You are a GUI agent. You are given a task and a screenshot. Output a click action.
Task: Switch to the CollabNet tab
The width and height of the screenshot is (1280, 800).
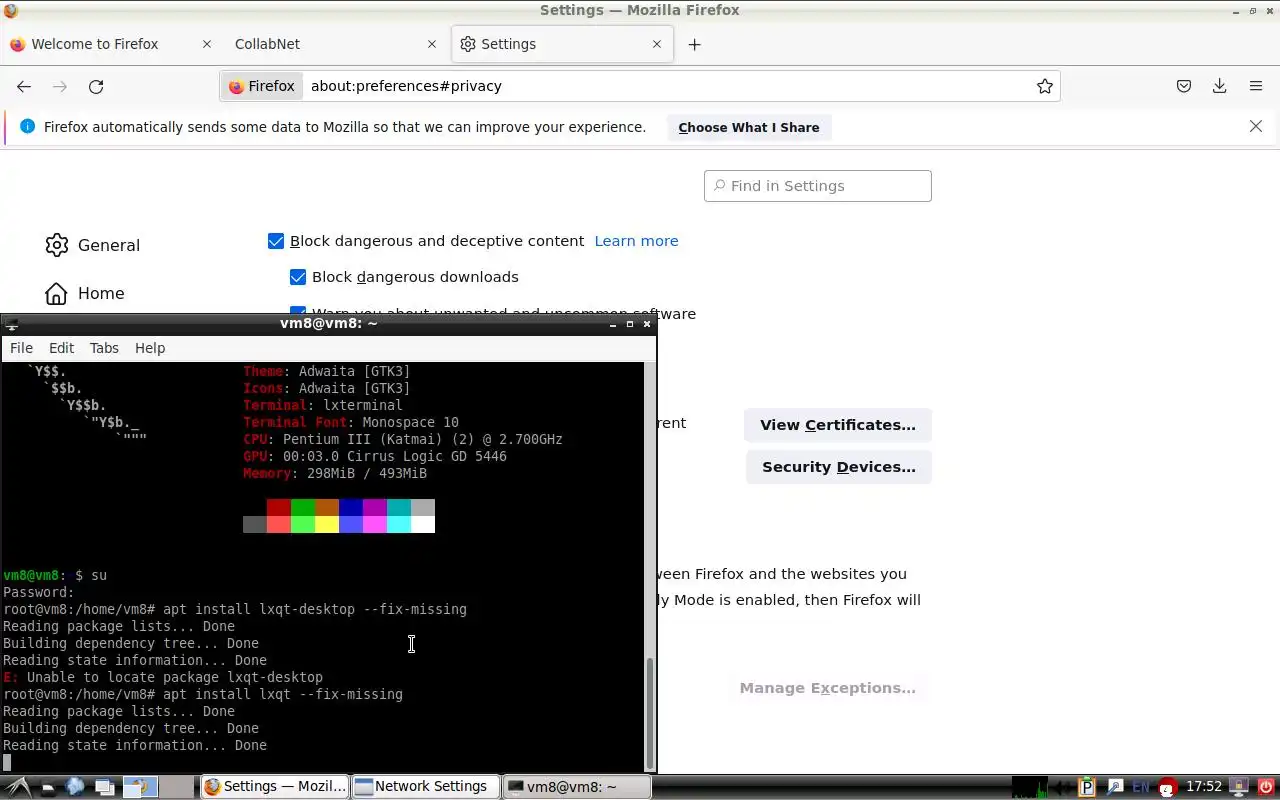(x=335, y=44)
